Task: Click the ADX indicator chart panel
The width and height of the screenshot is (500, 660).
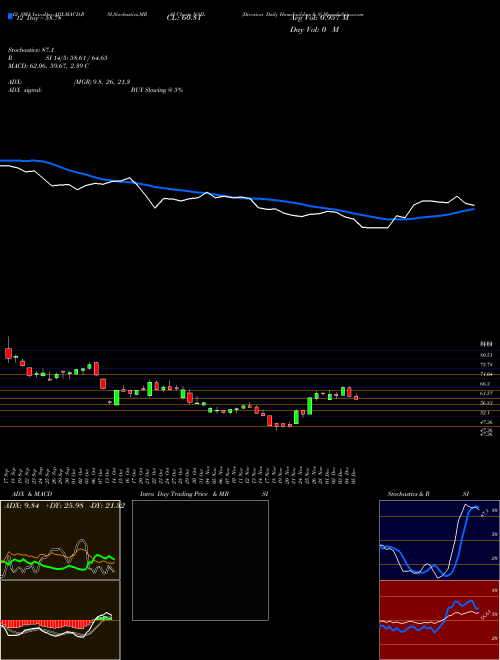Action: [60, 540]
